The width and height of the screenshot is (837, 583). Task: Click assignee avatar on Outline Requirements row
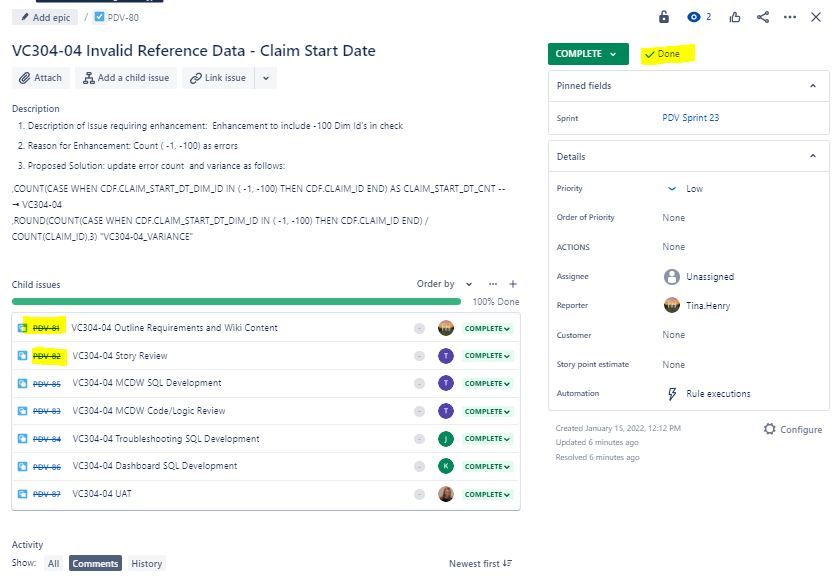tap(446, 328)
